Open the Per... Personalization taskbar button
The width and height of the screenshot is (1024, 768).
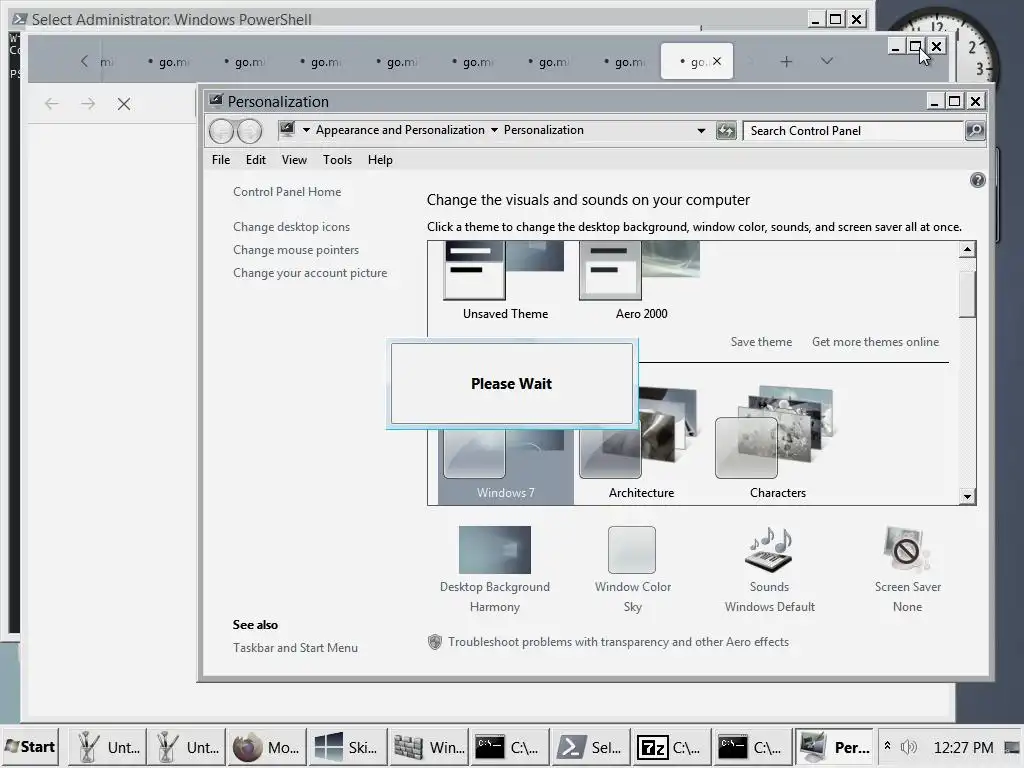(833, 747)
